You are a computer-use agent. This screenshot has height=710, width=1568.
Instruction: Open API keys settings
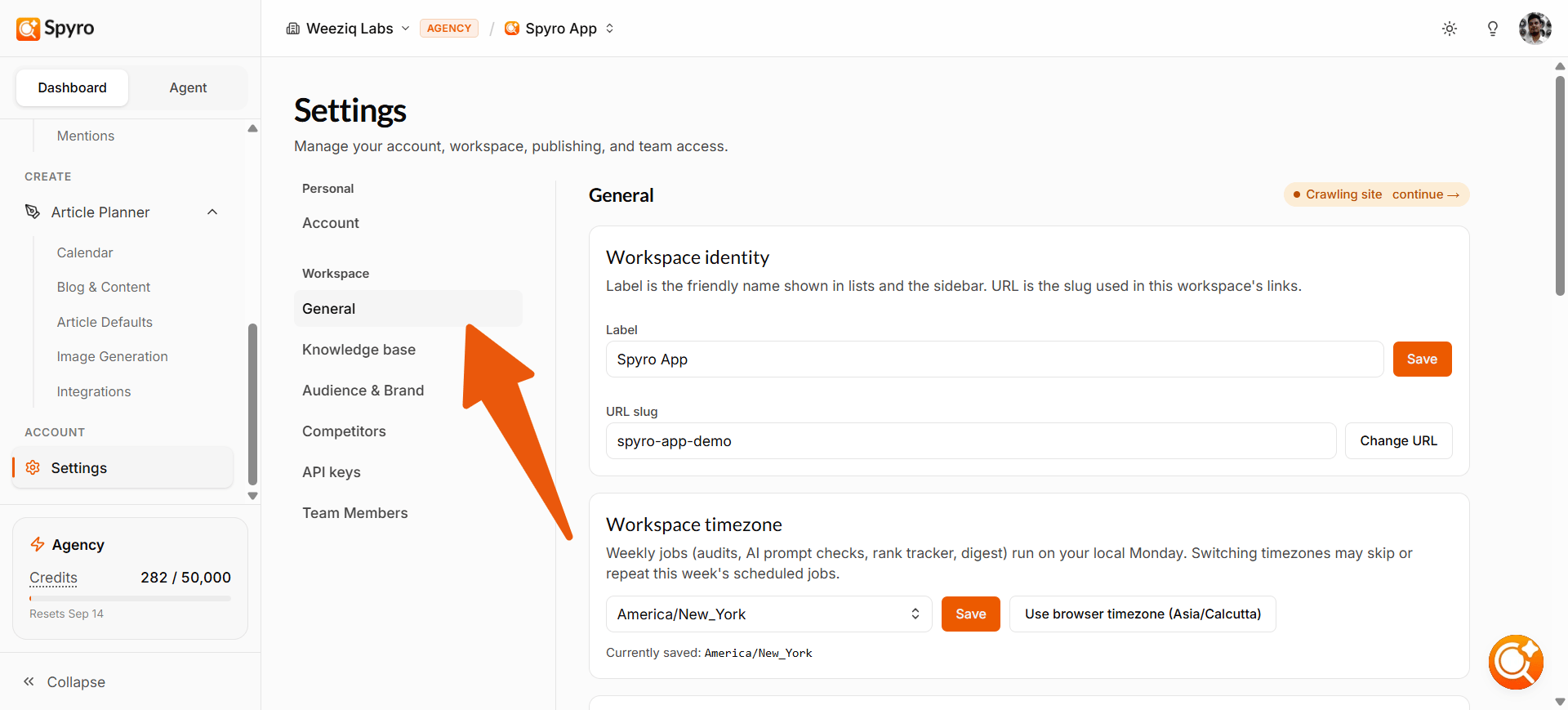(x=332, y=472)
